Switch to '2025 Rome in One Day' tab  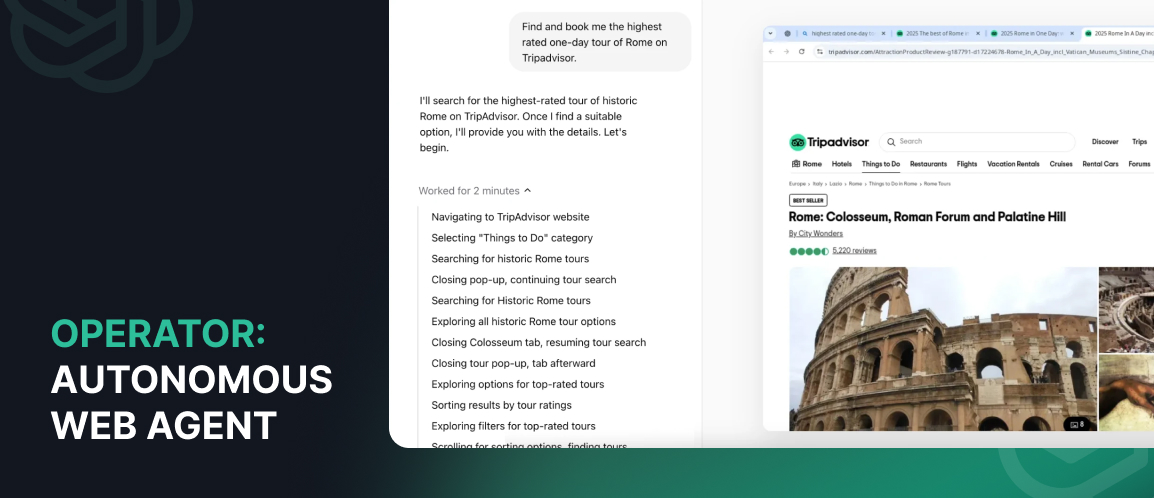(x=1032, y=33)
